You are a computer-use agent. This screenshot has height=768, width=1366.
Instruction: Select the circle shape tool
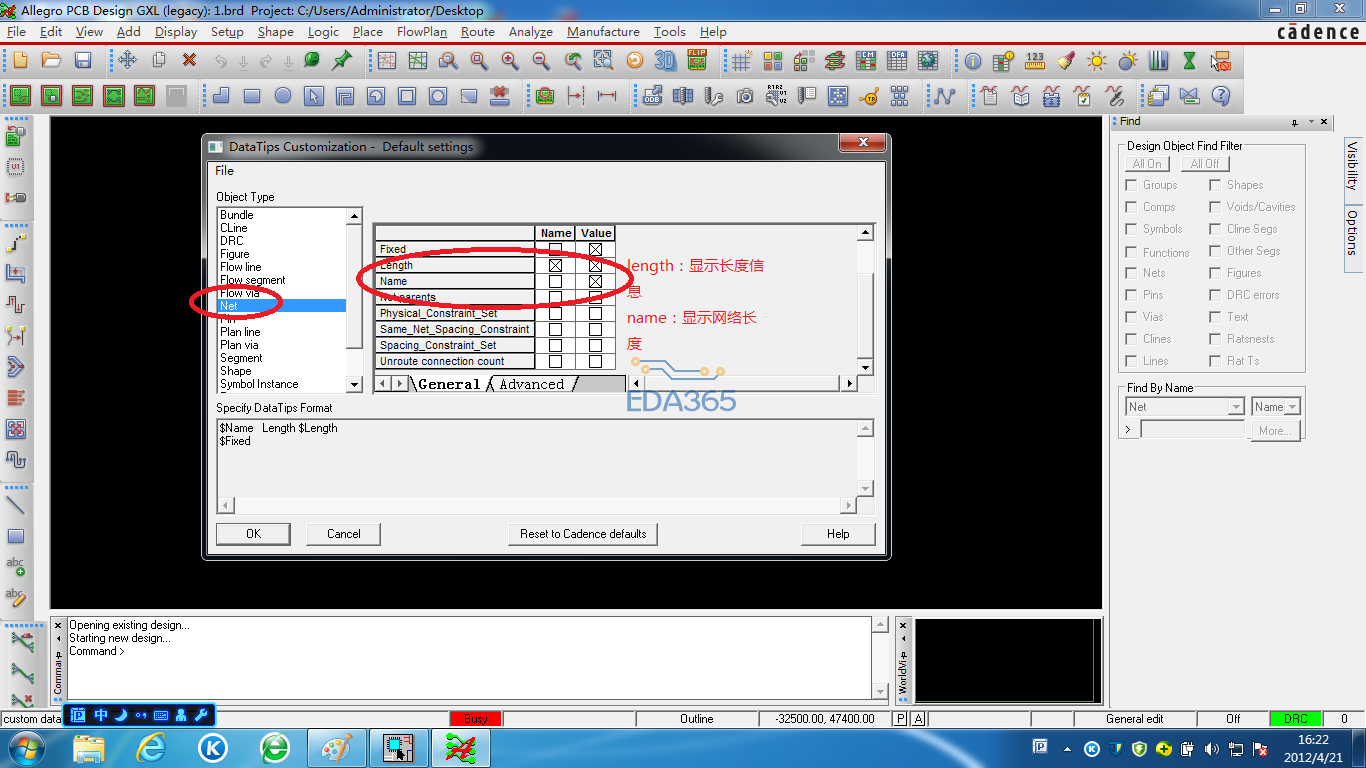click(283, 96)
